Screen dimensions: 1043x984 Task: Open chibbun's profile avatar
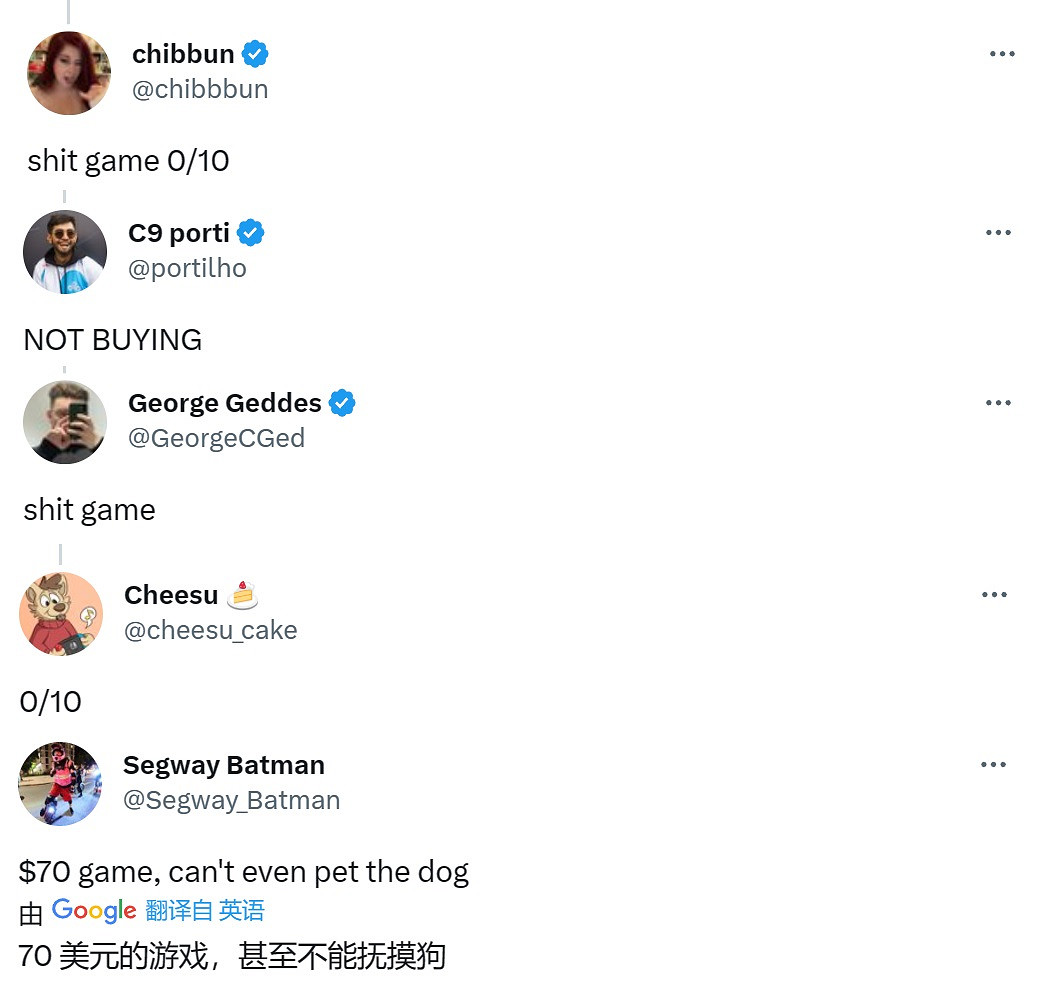coord(69,73)
